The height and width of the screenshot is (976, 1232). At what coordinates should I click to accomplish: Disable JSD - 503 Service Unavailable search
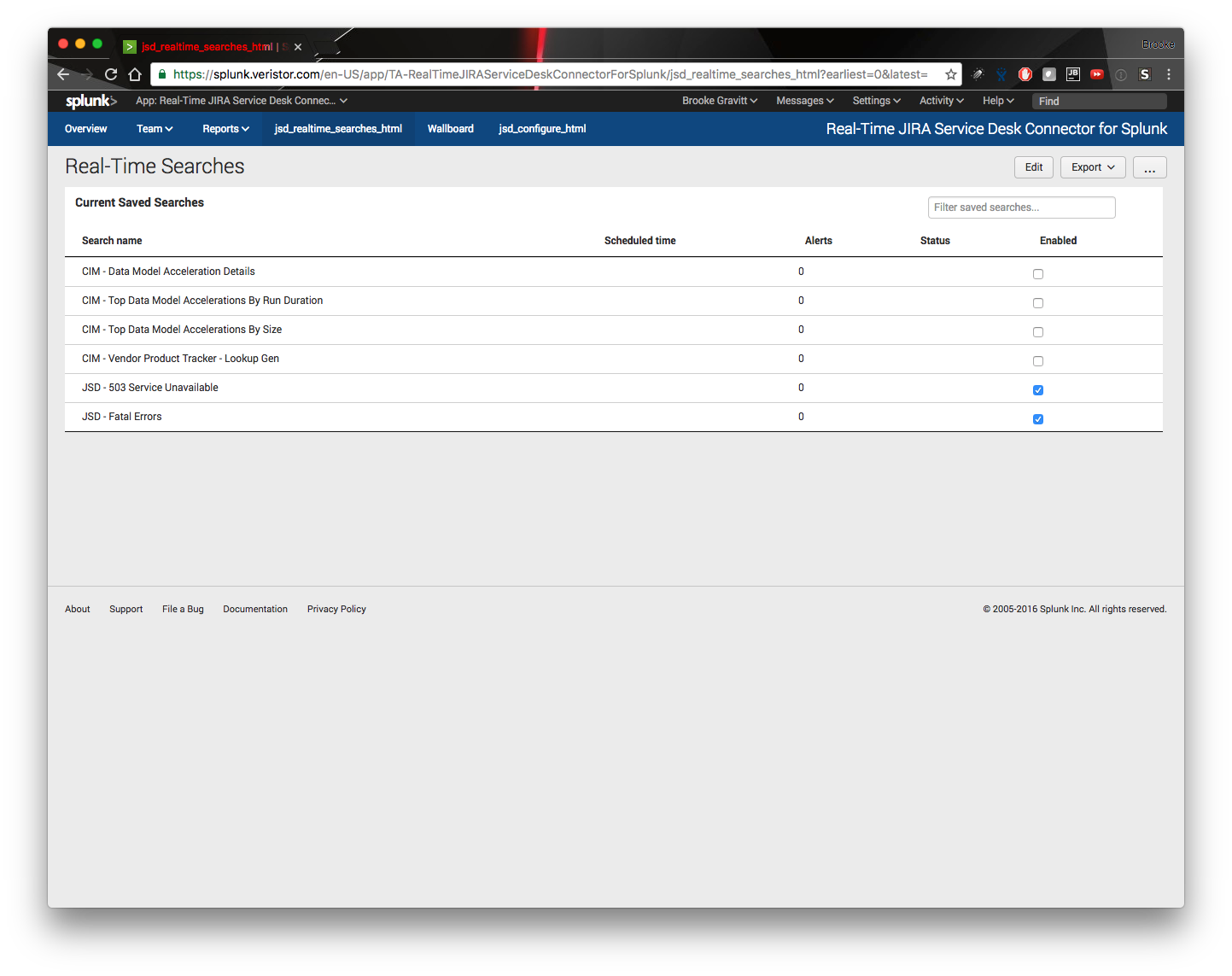(1038, 390)
